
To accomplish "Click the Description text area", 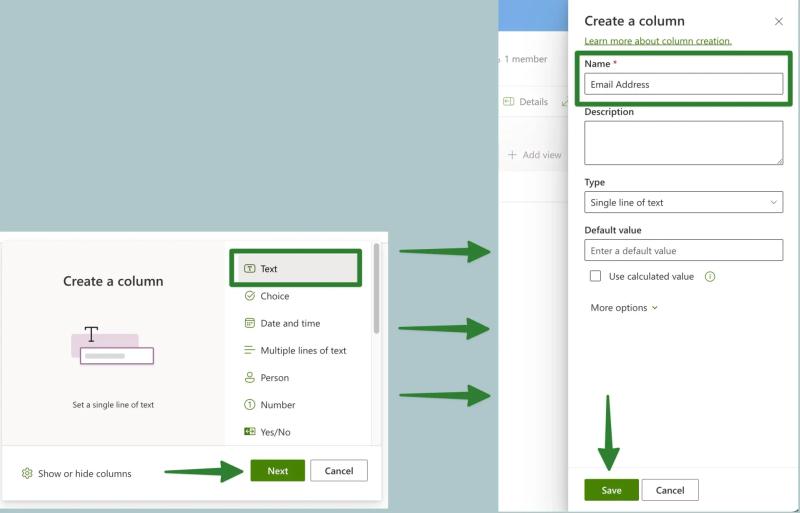I will 683,143.
